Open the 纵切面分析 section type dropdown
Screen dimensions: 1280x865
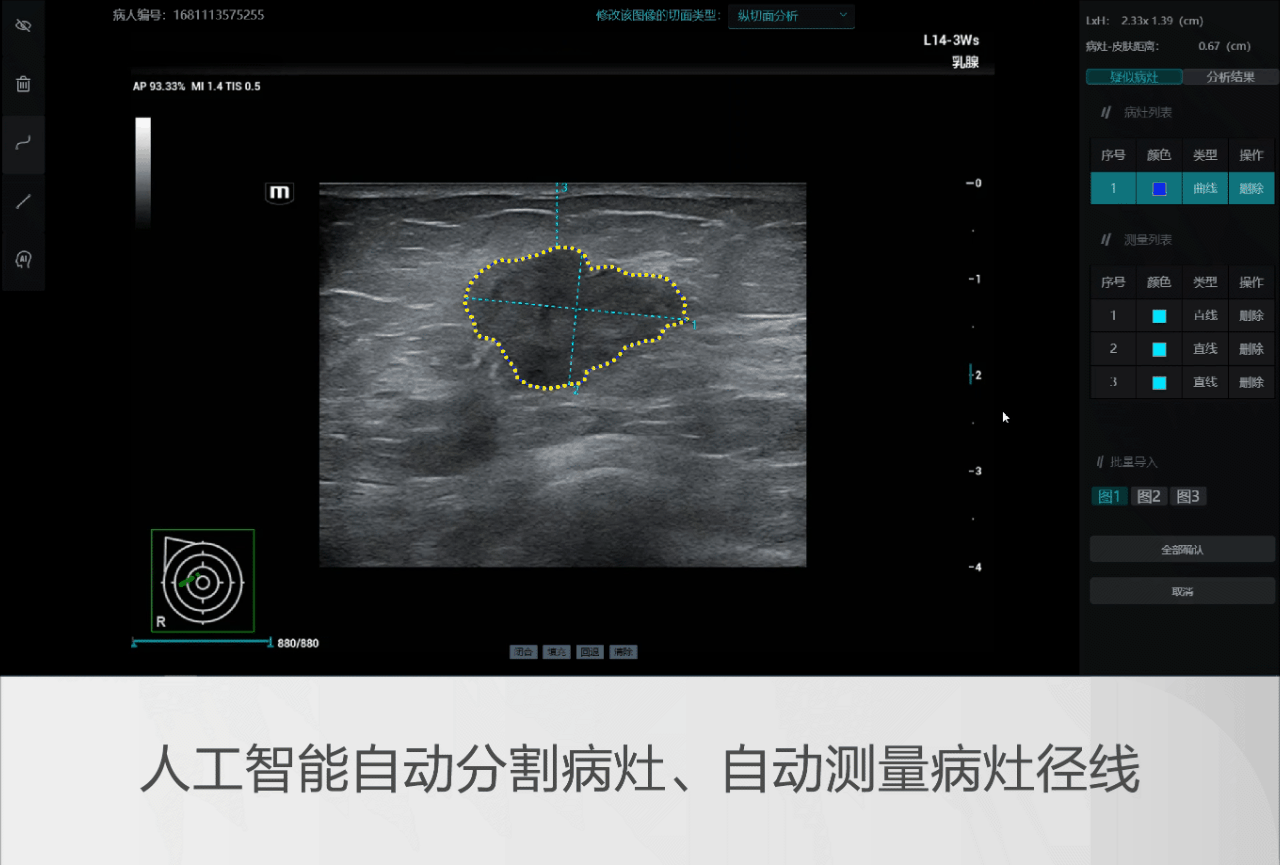791,16
